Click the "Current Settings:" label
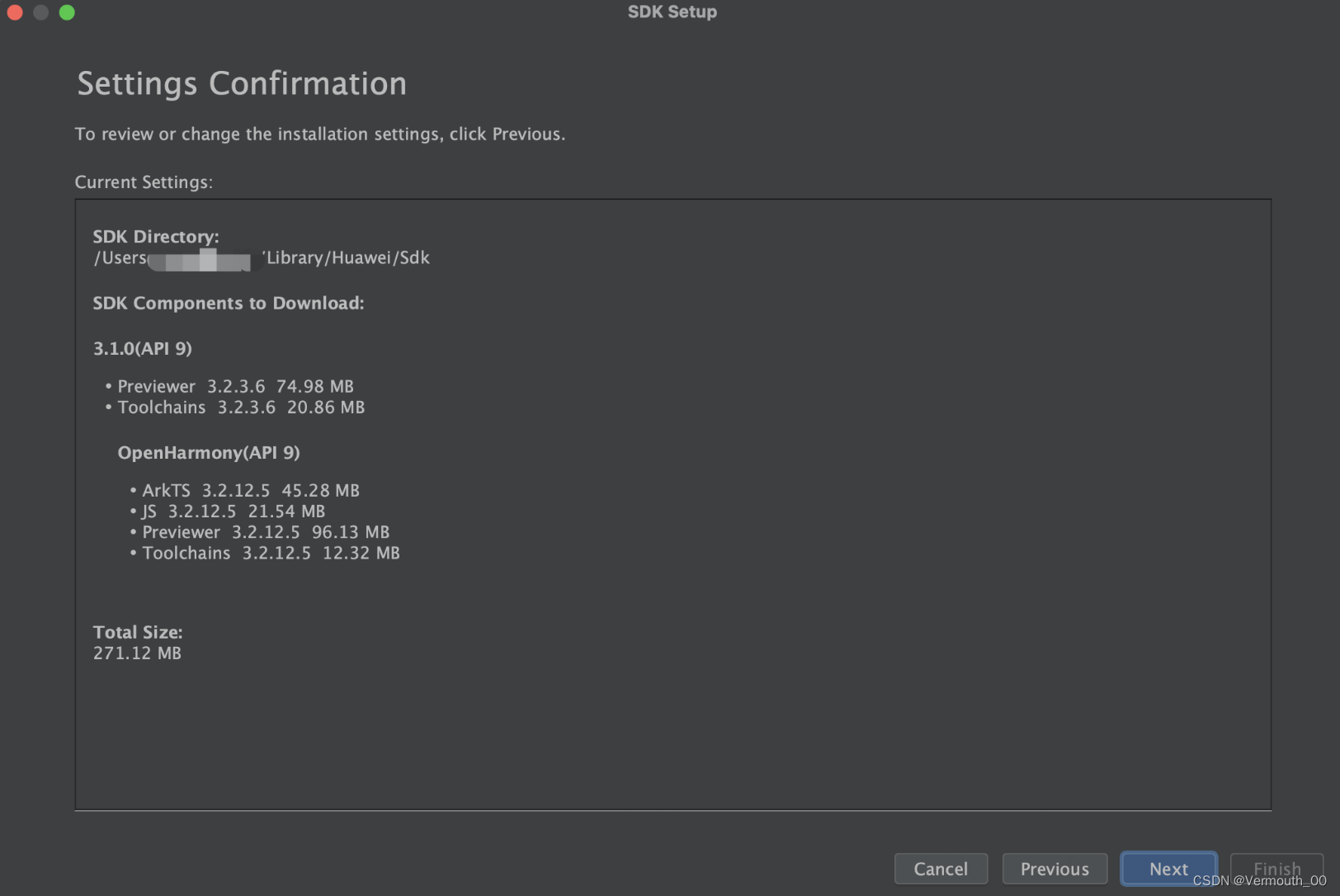The image size is (1340, 896). (x=144, y=182)
